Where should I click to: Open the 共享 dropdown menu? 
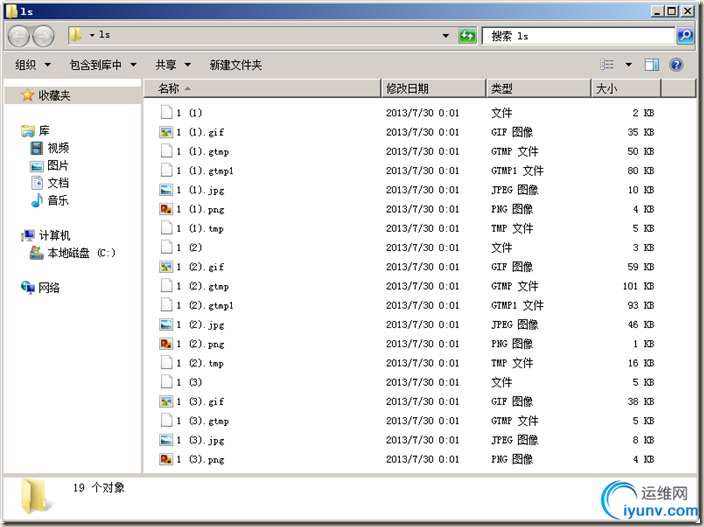click(173, 65)
